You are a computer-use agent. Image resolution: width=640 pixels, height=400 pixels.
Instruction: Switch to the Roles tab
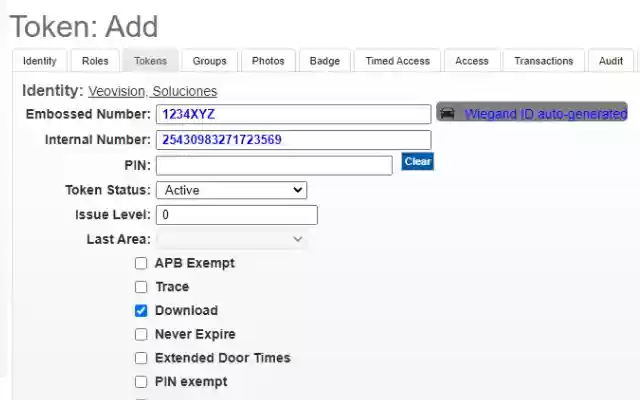click(95, 61)
